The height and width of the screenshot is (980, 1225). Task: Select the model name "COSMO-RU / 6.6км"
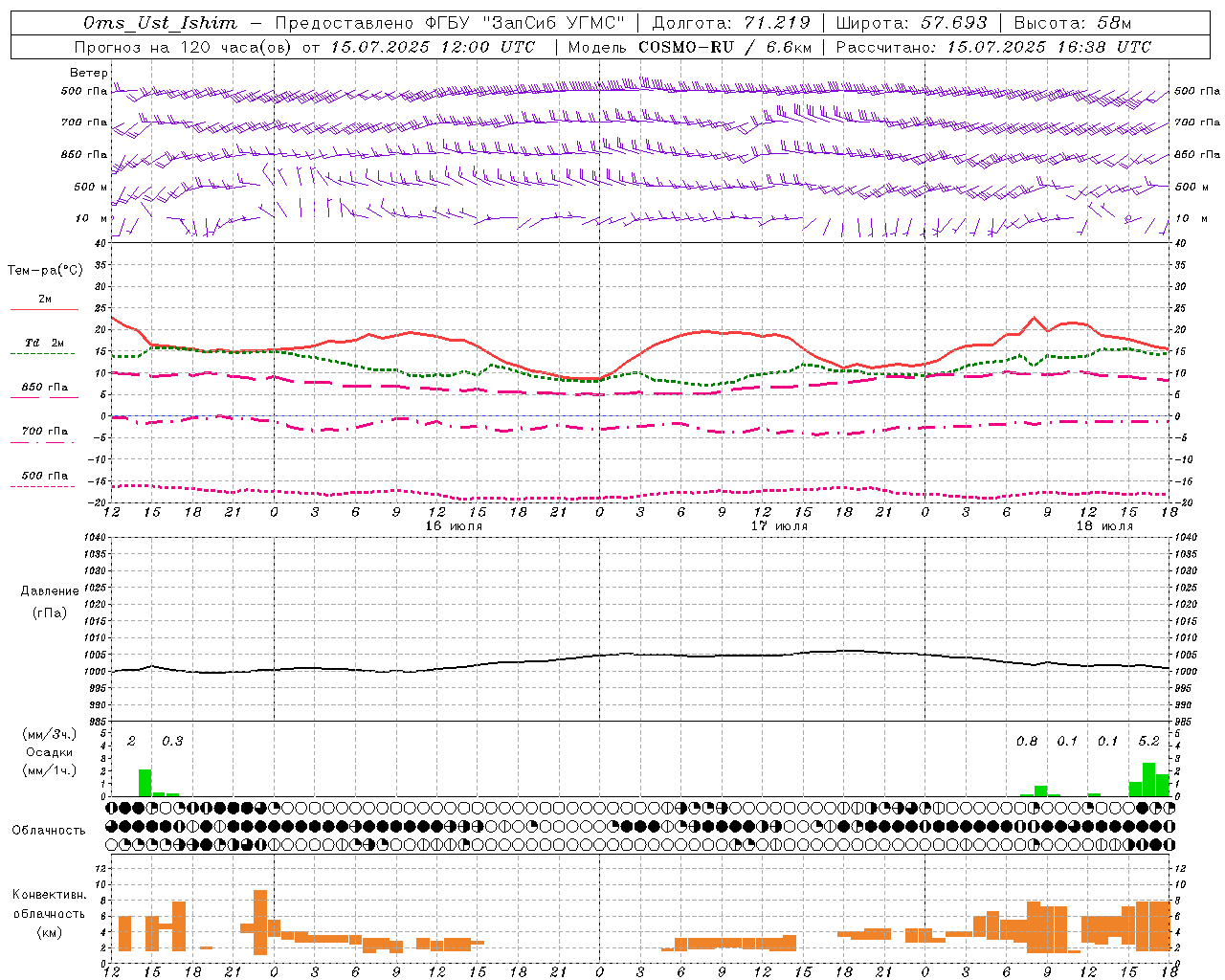point(724,47)
